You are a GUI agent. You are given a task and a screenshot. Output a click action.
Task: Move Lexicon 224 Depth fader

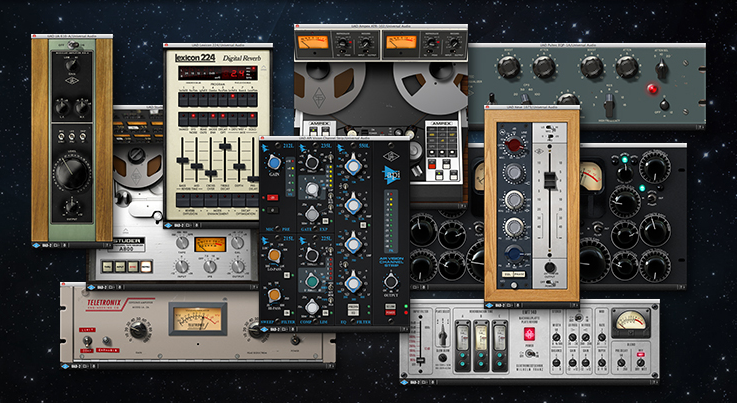pos(239,166)
